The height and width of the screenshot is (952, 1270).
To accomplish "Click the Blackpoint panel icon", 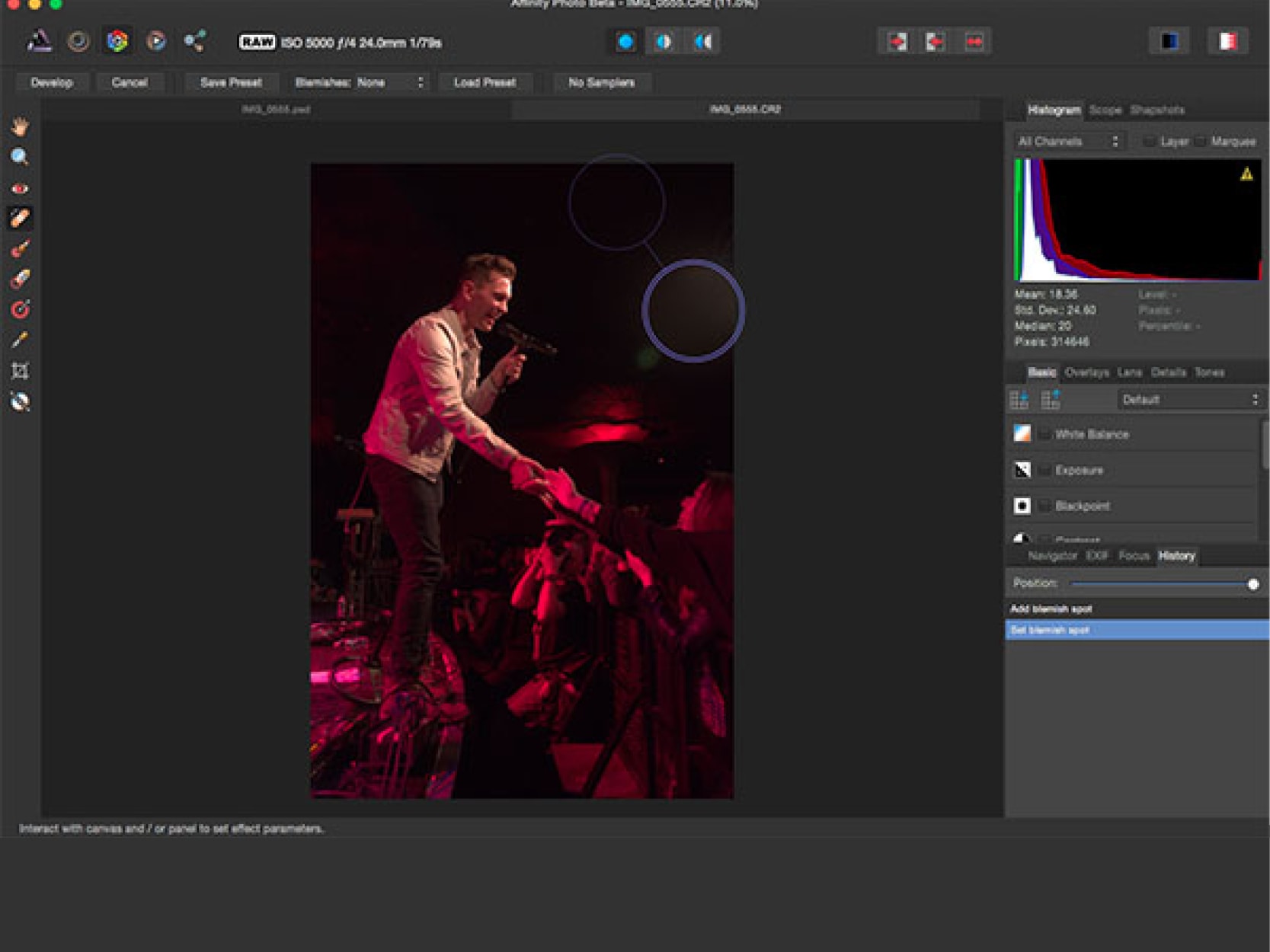I will click(x=1022, y=506).
